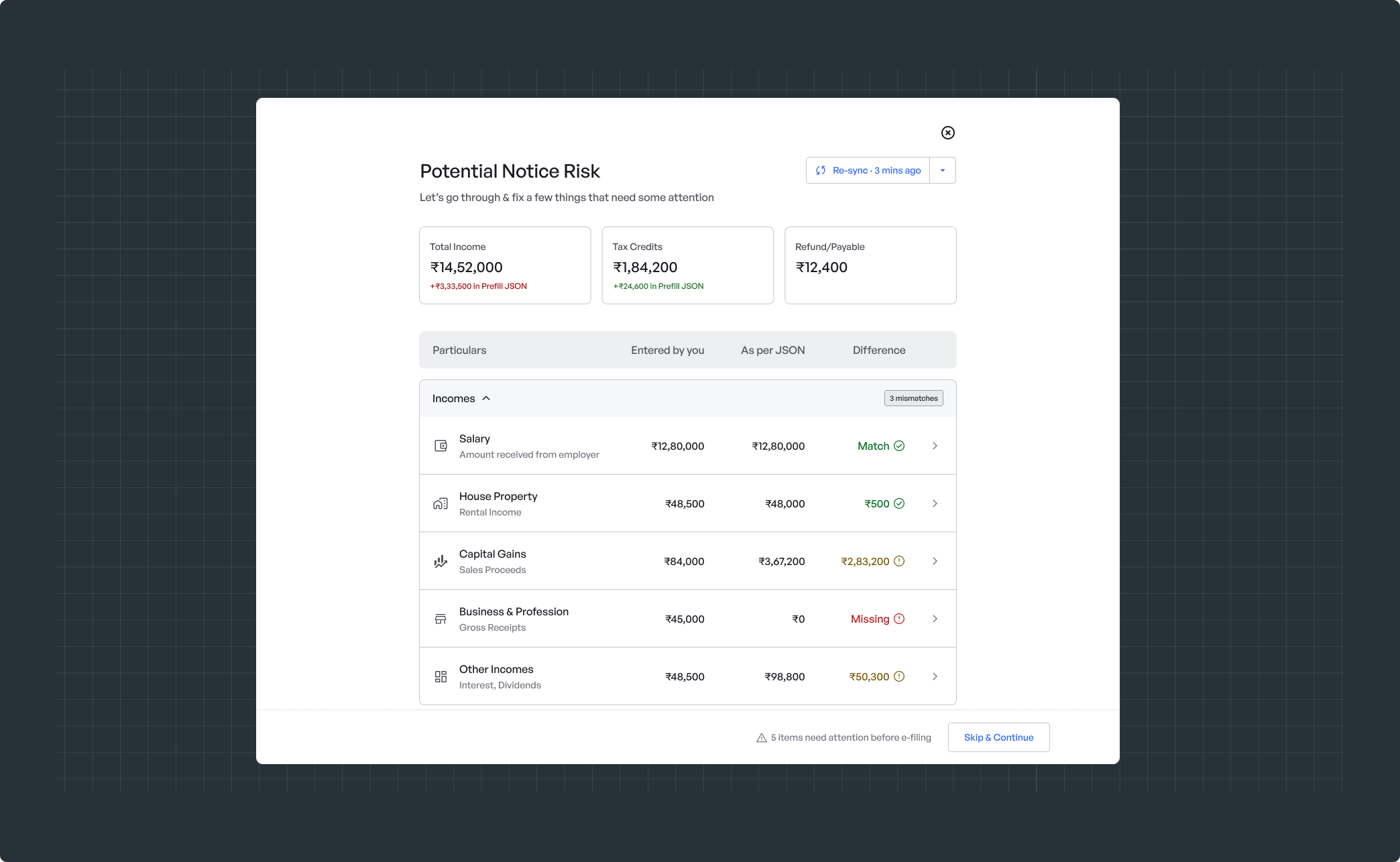Viewport: 1400px width, 862px height.
Task: Open House Property row details chevron
Action: click(x=935, y=503)
